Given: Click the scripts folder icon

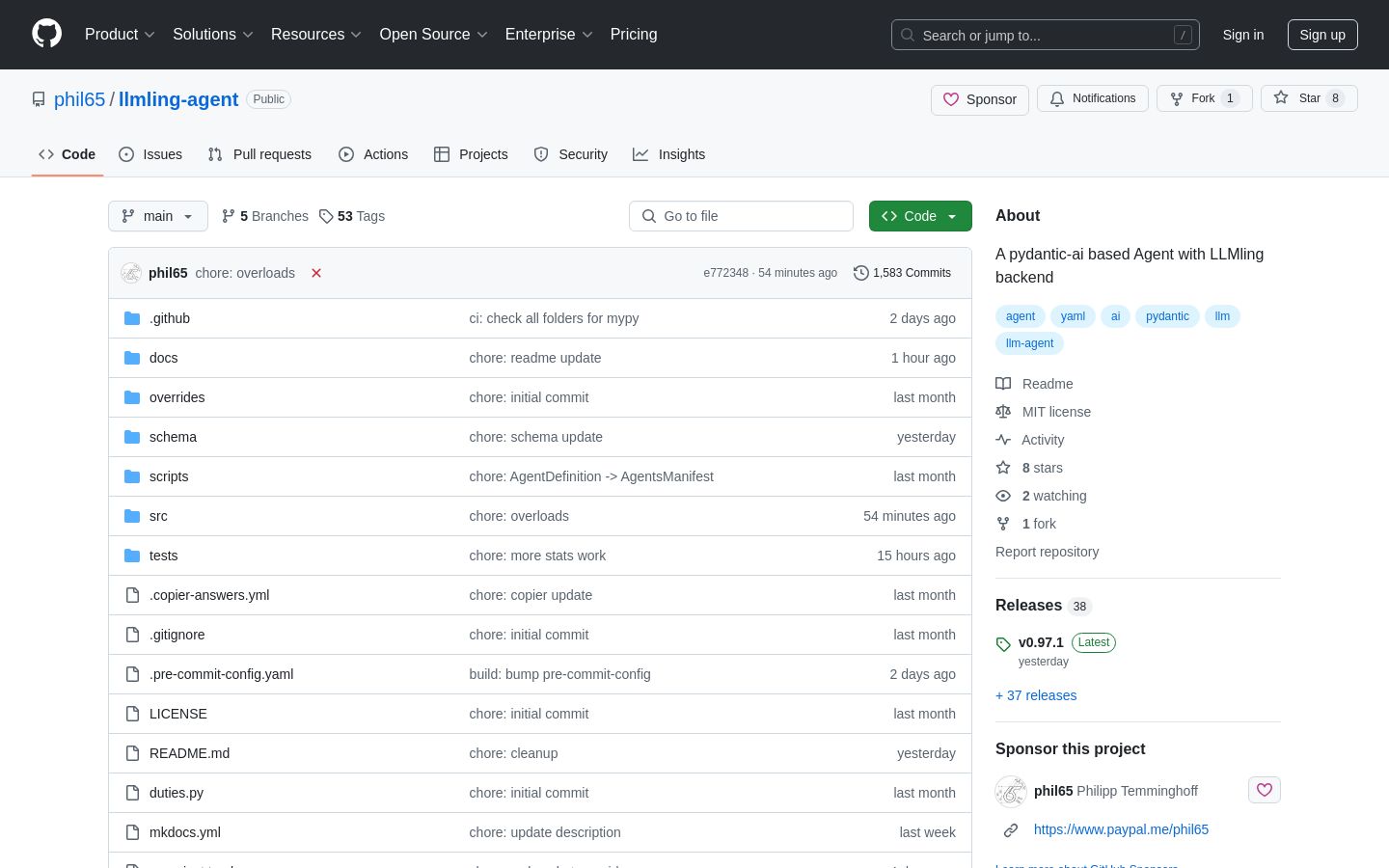Looking at the screenshot, I should [132, 476].
